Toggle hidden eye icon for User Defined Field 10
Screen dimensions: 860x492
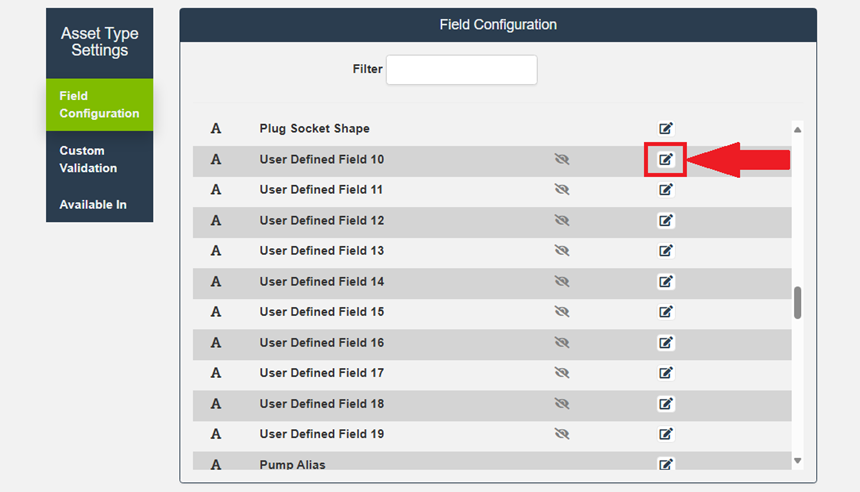[x=561, y=160]
